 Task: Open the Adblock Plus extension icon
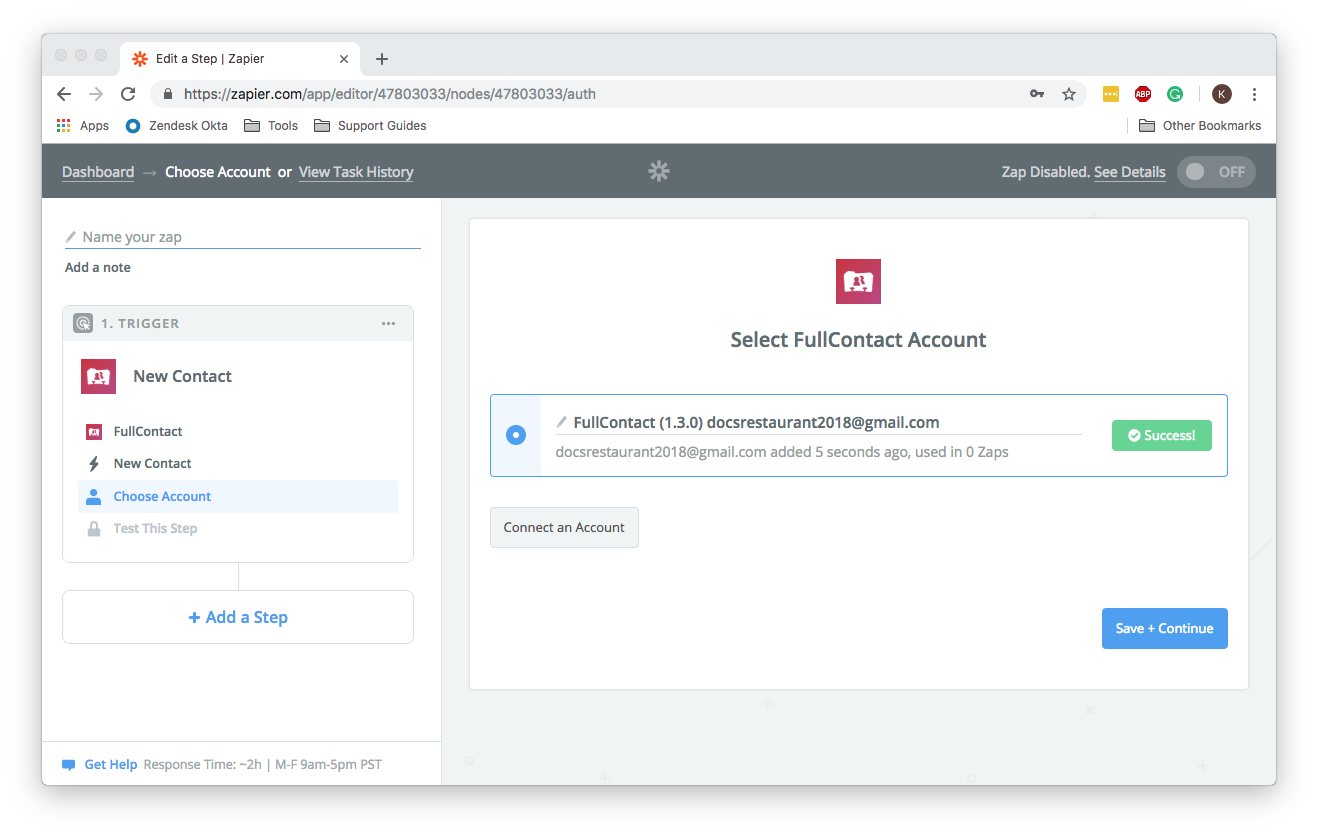1143,94
